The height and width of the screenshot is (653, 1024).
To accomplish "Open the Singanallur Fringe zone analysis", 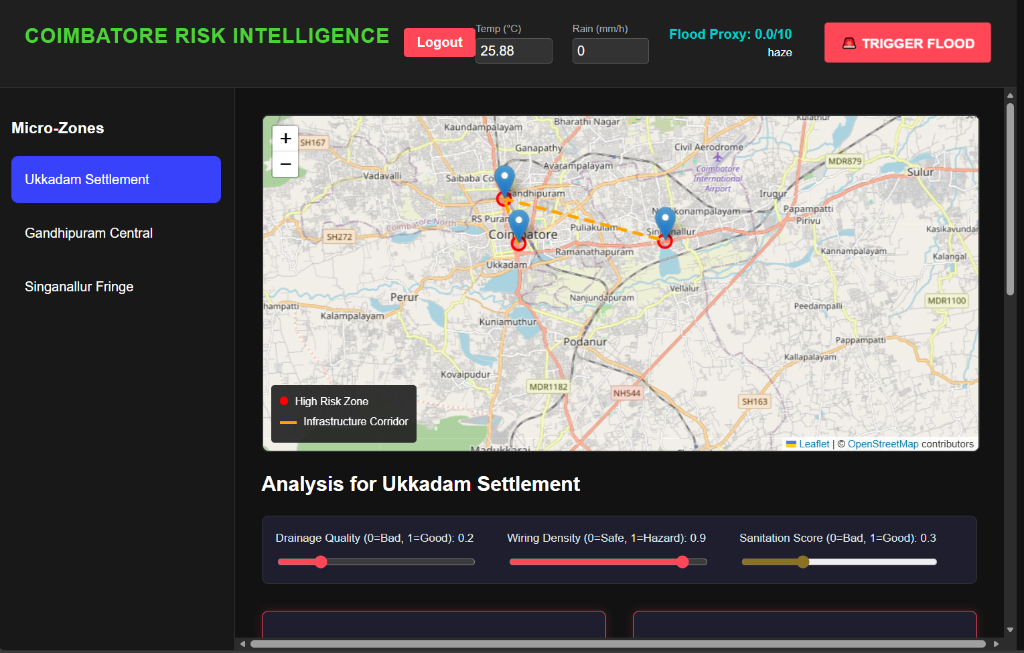I will (115, 286).
